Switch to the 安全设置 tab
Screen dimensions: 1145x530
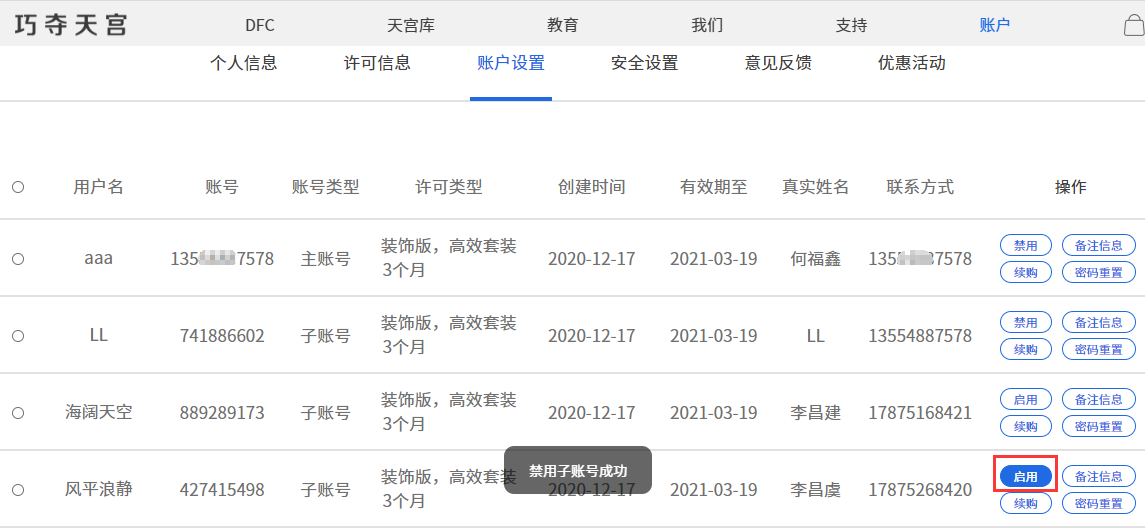click(x=644, y=64)
